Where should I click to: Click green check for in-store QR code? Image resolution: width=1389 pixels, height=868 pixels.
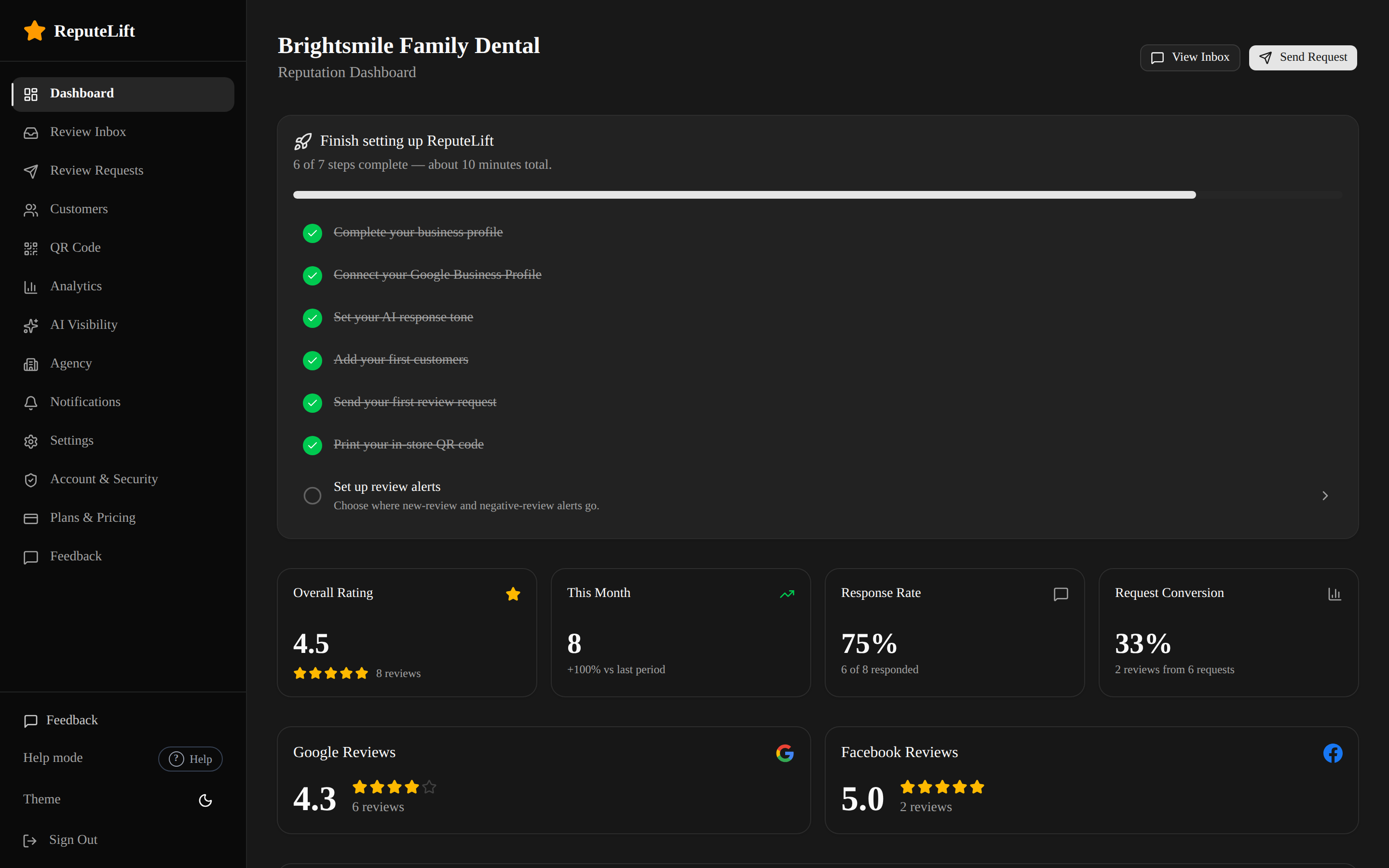[x=312, y=446]
